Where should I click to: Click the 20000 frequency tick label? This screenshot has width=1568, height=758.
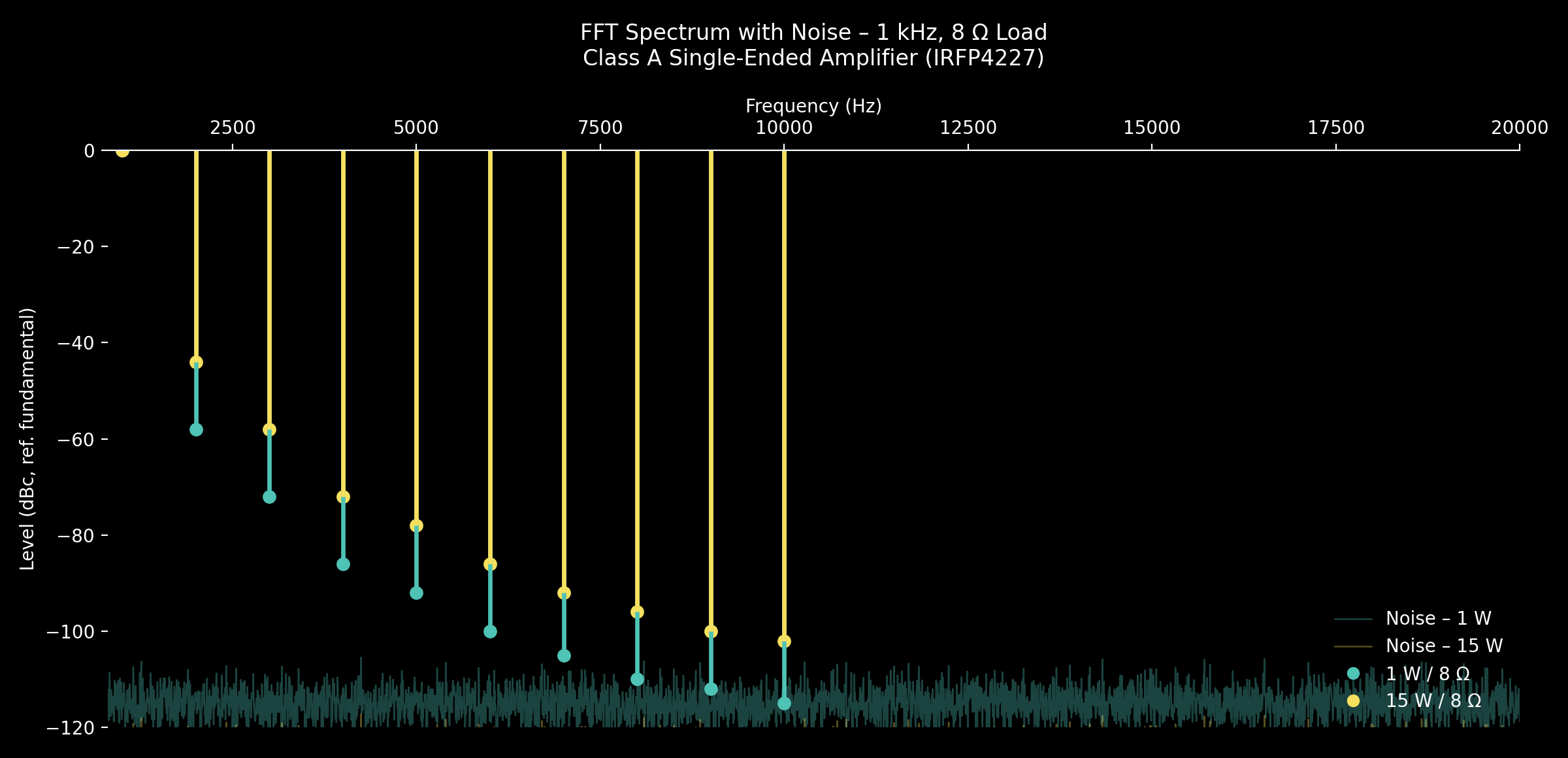point(1519,127)
